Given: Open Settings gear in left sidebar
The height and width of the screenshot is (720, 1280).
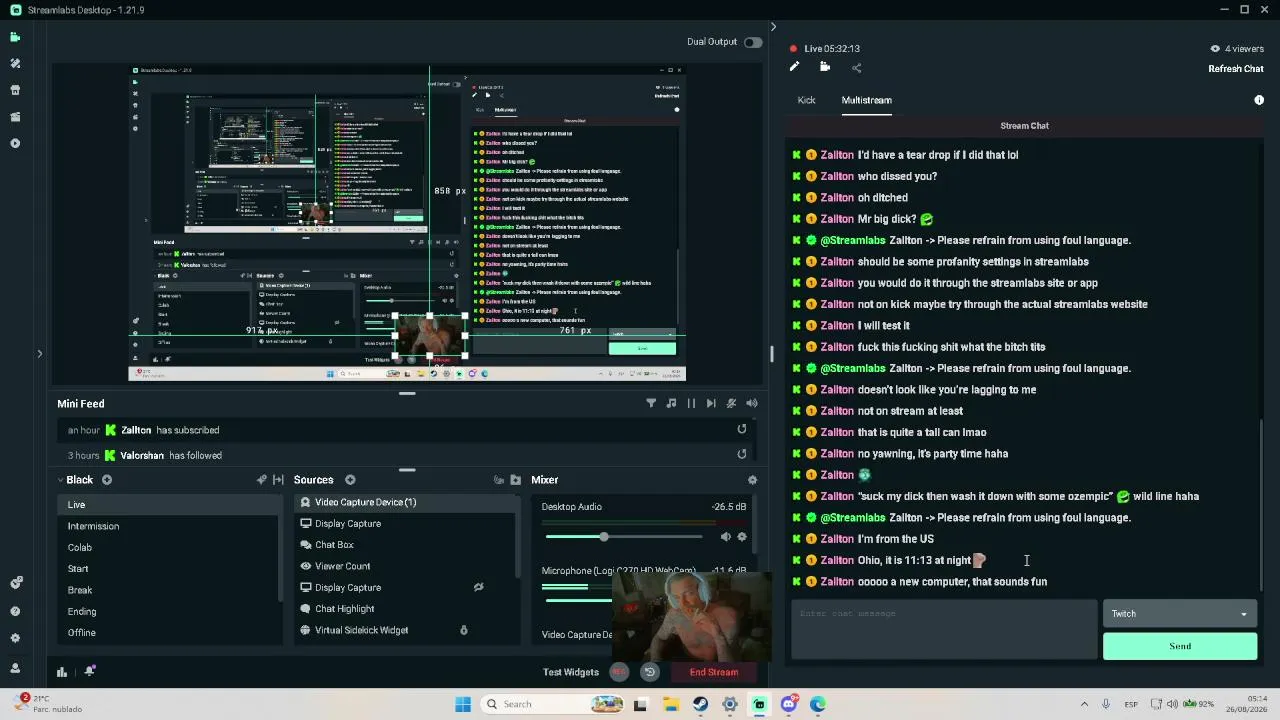Looking at the screenshot, I should [15, 639].
